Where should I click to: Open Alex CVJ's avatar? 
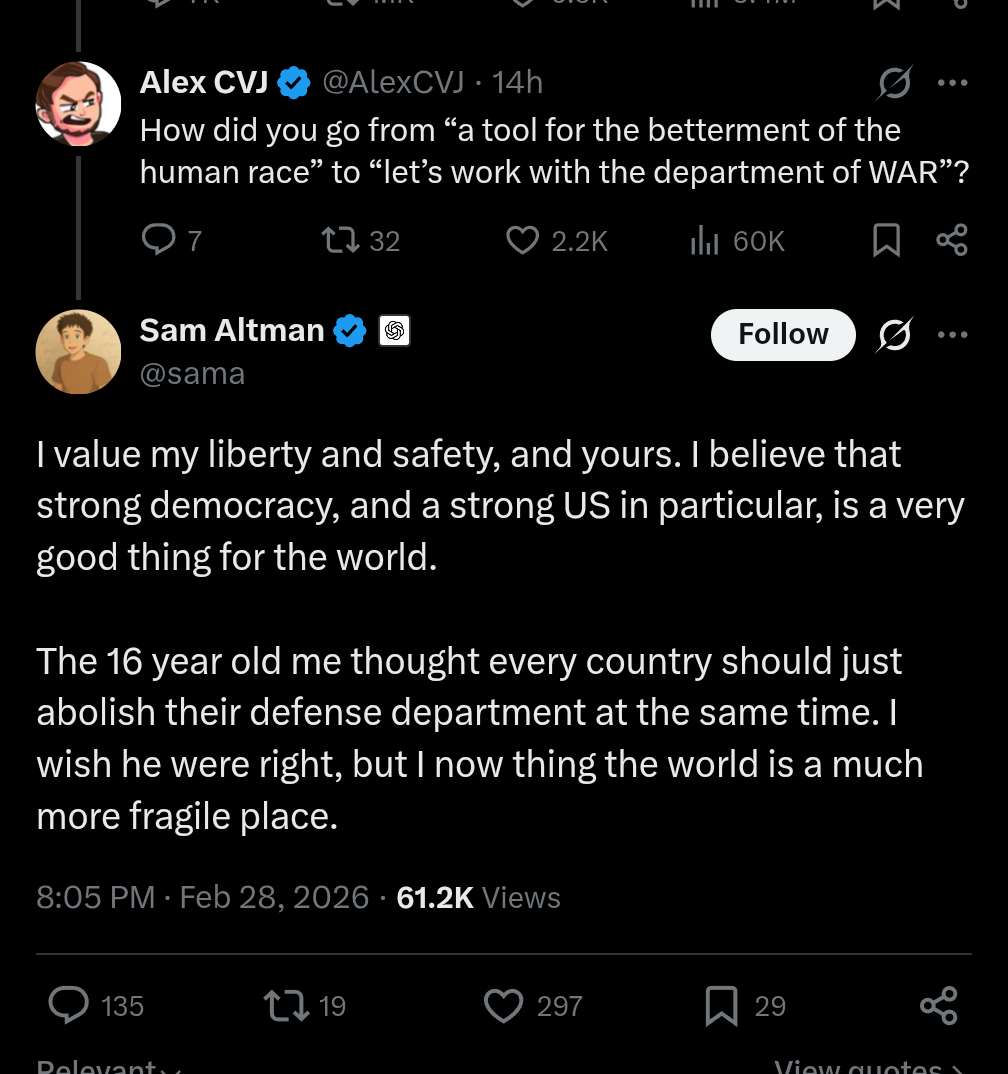78,103
